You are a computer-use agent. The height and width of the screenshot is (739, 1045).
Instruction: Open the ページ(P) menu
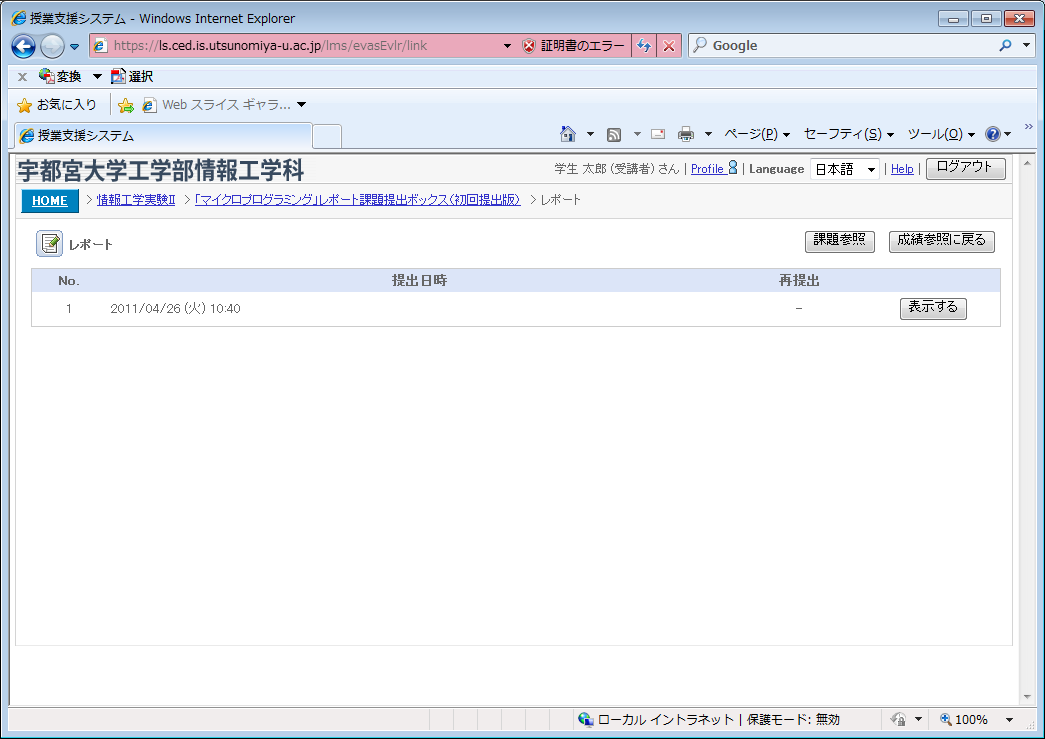tap(757, 134)
